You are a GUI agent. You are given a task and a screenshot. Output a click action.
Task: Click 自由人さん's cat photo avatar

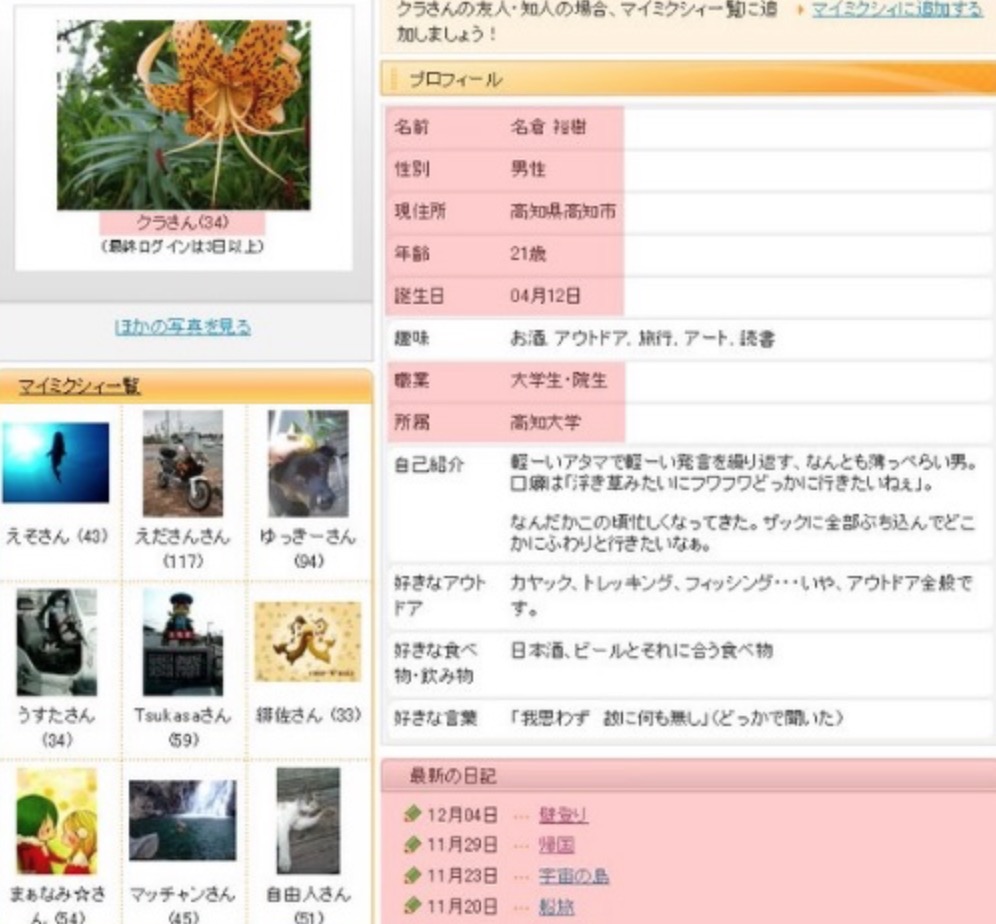[308, 820]
